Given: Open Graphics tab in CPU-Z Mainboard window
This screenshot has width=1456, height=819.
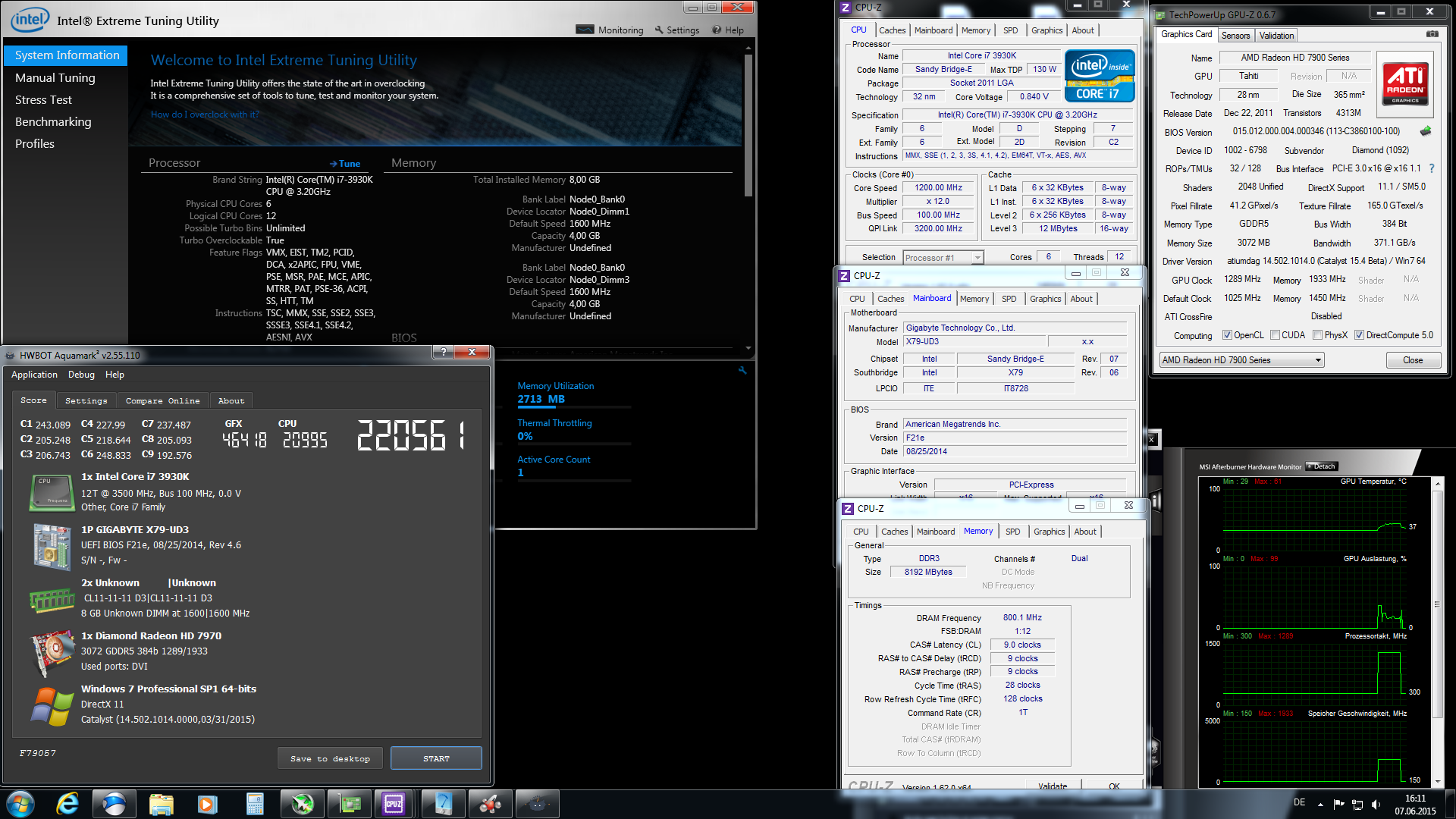Looking at the screenshot, I should pos(1045,299).
